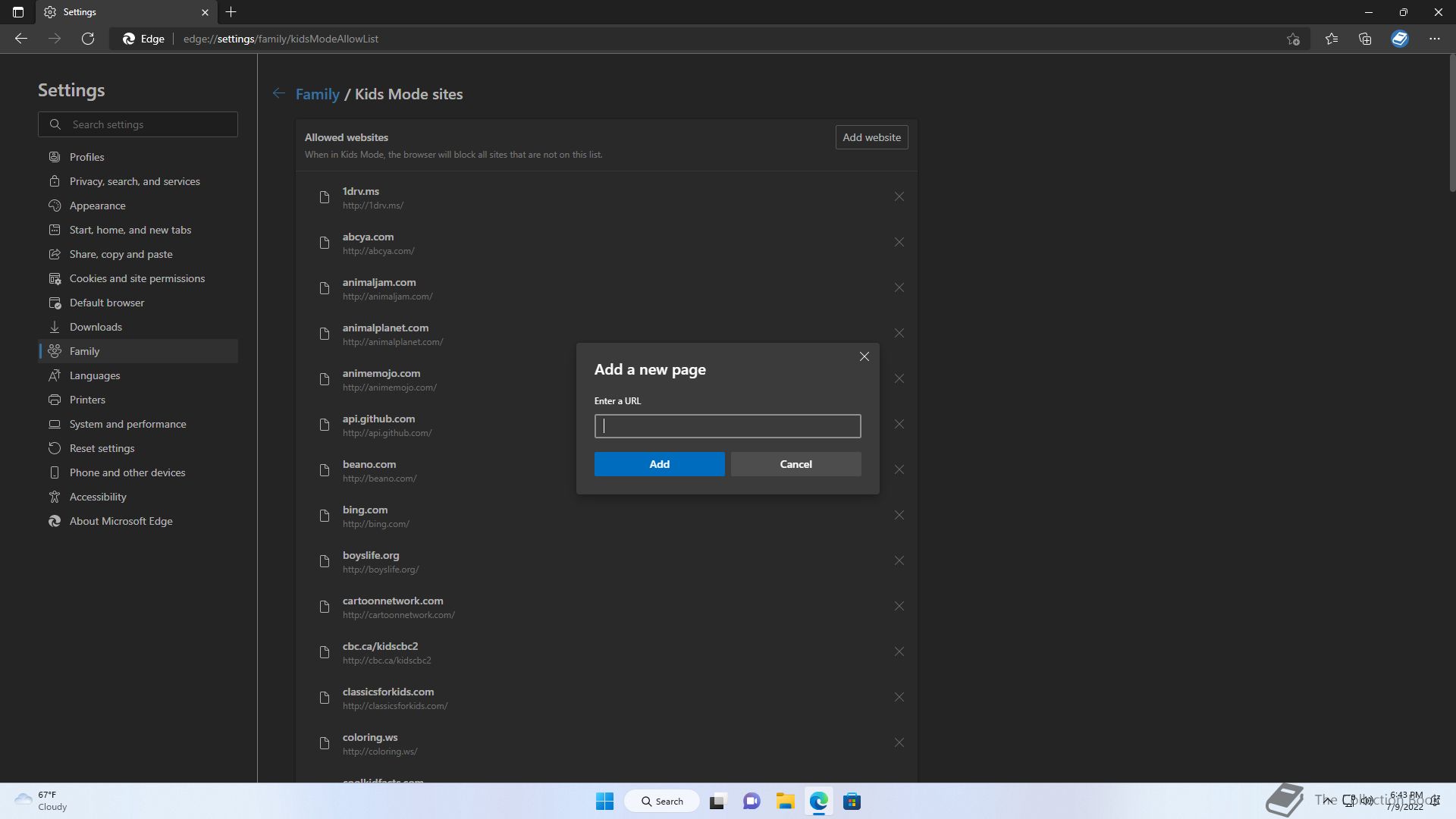The height and width of the screenshot is (819, 1456).
Task: Open Settings and more menu
Action: pyautogui.click(x=1434, y=39)
